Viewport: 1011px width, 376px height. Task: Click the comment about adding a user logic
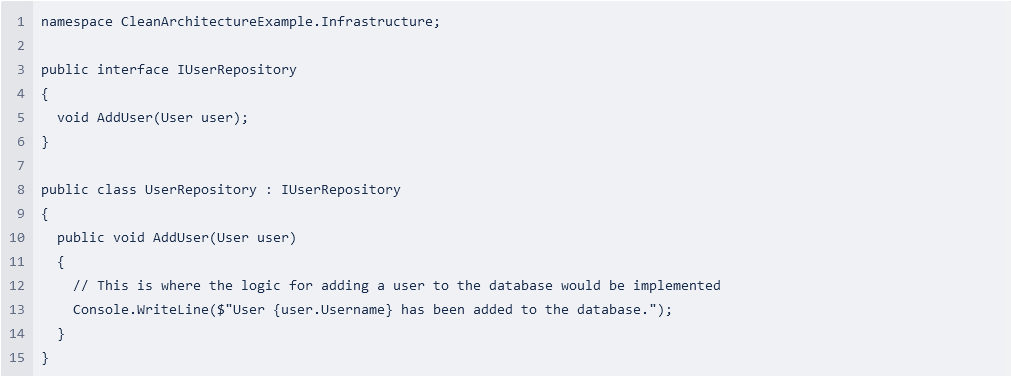tap(397, 286)
